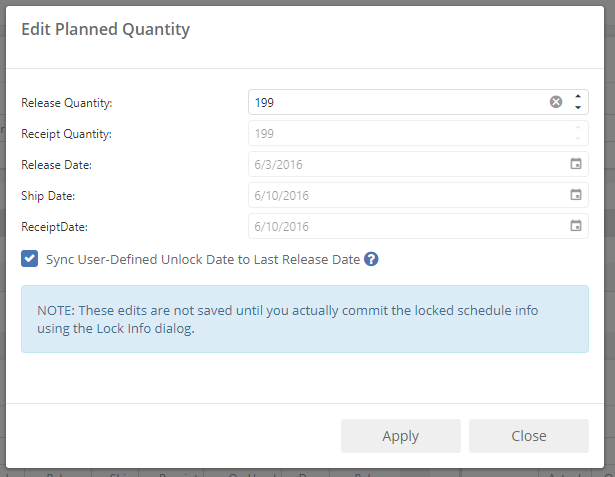Viewport: 615px width, 477px height.
Task: Close the Edit Planned Quantity dialog
Action: pos(529,436)
